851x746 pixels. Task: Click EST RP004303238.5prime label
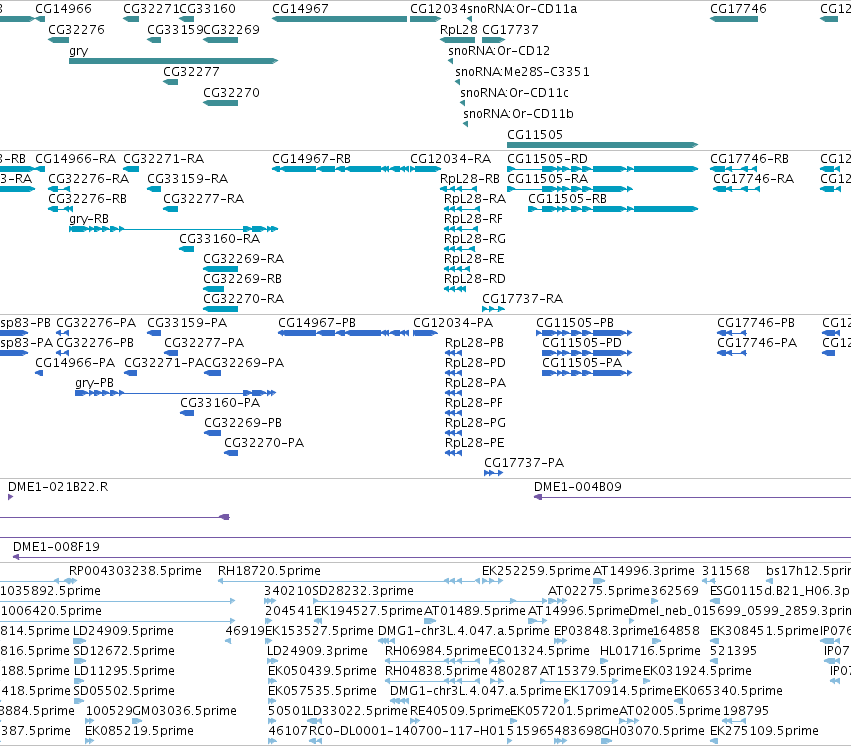pos(135,571)
